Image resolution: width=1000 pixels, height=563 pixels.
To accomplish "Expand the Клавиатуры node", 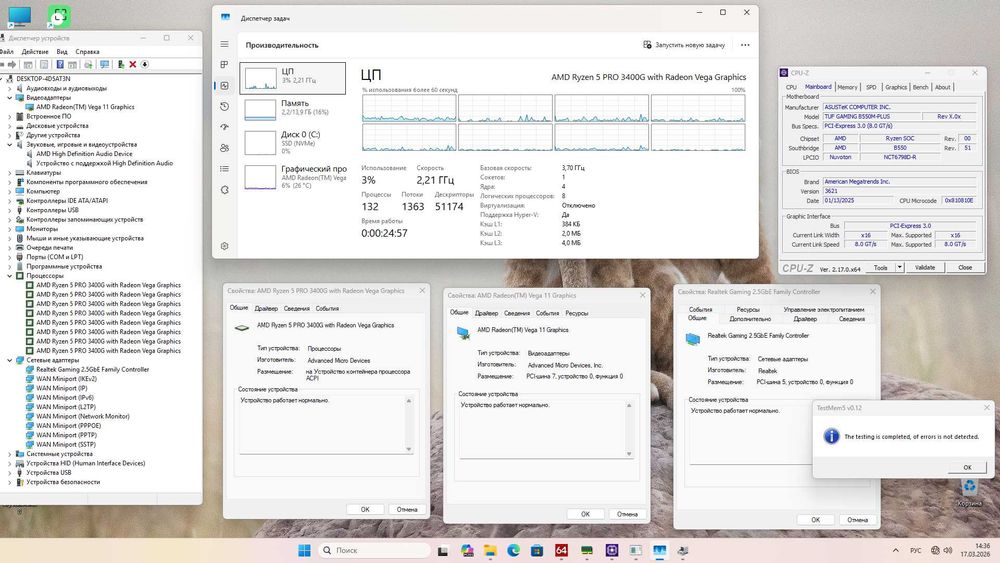I will [10, 173].
